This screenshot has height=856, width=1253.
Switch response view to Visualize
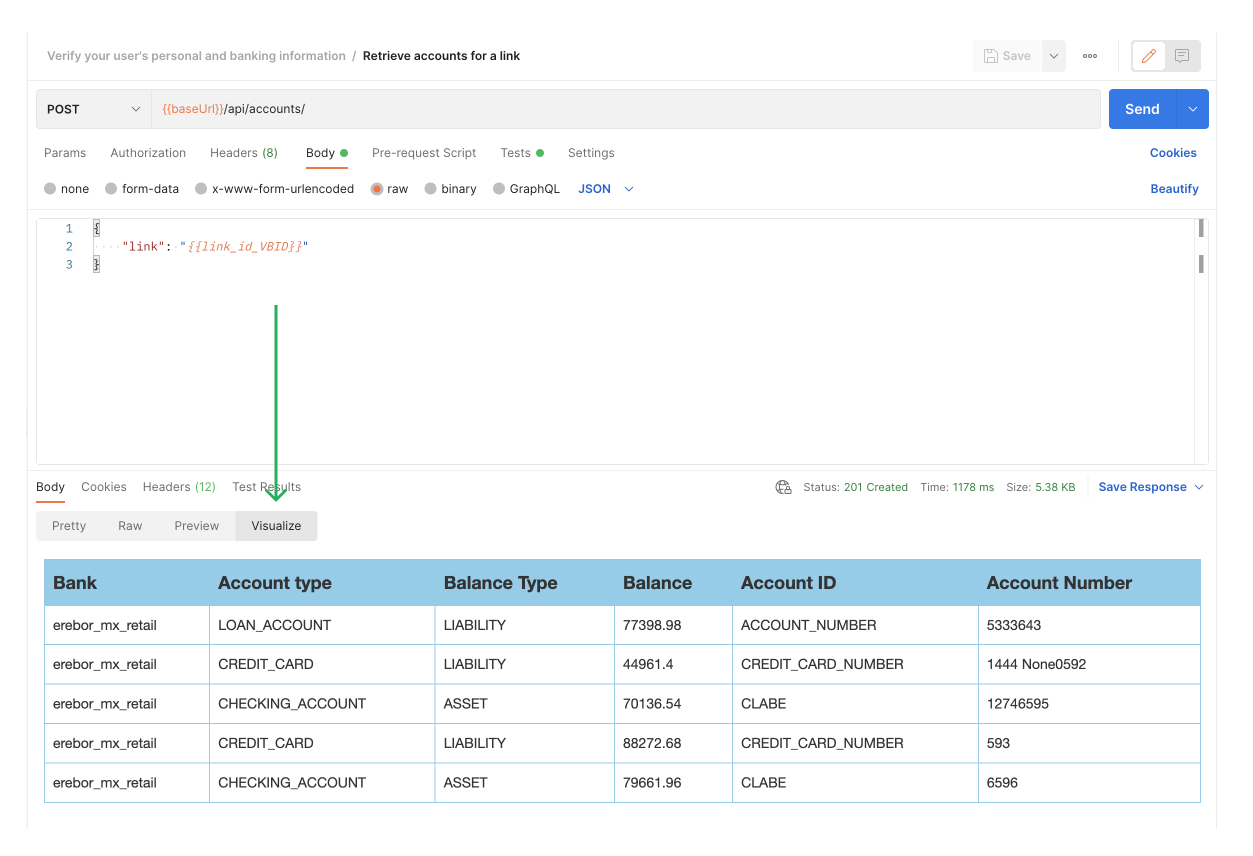[276, 526]
